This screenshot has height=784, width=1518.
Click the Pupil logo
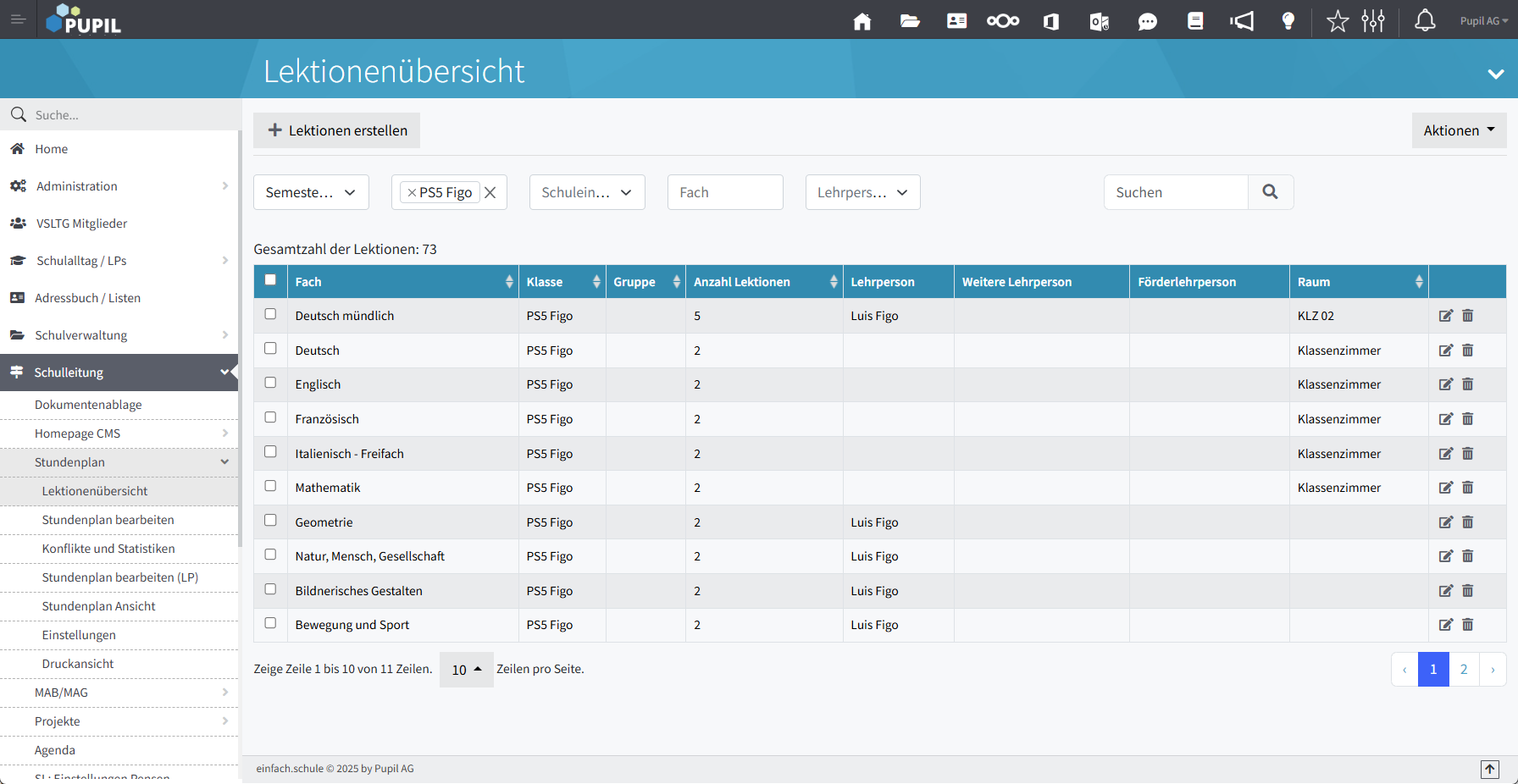point(83,19)
